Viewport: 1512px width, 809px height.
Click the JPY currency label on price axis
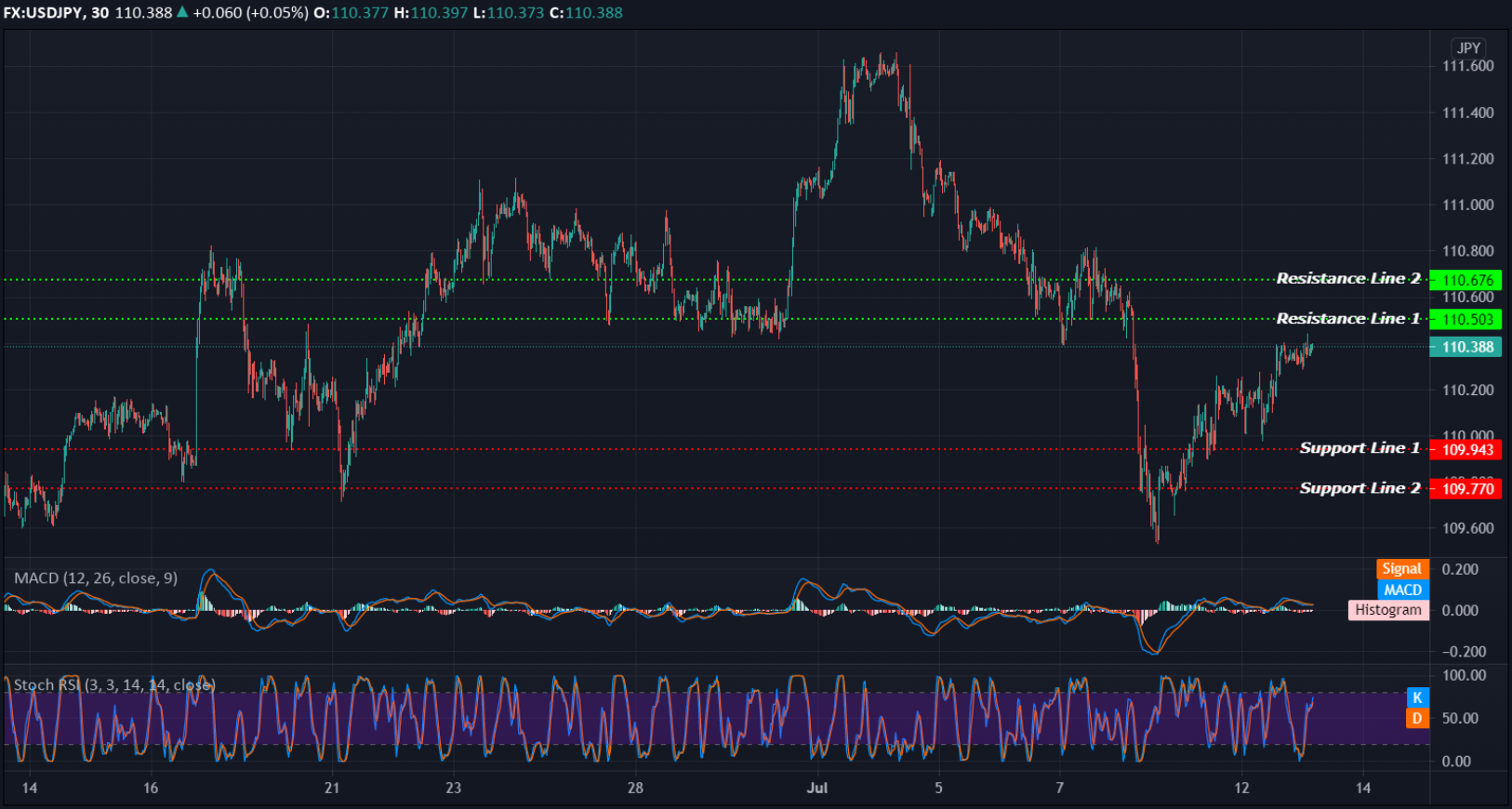tap(1468, 47)
